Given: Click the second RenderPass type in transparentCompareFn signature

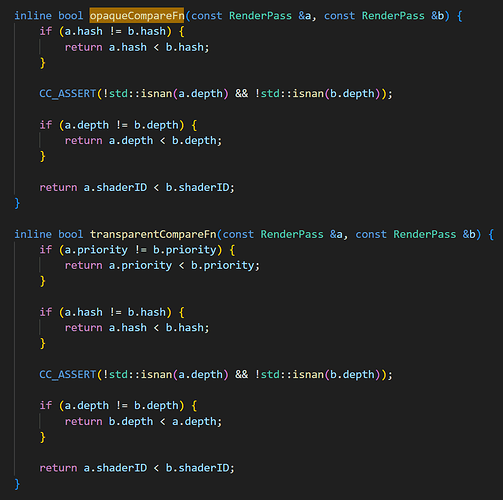Looking at the screenshot, I should [425, 234].
